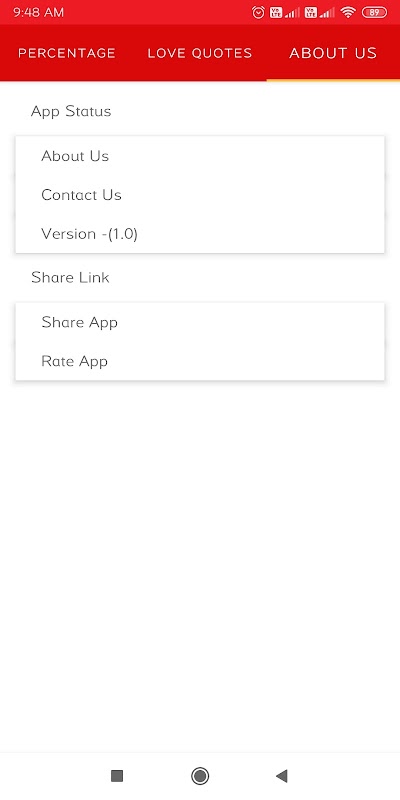Tap the second SIM signal bars icon
Viewport: 400px width, 800px height.
(328, 13)
